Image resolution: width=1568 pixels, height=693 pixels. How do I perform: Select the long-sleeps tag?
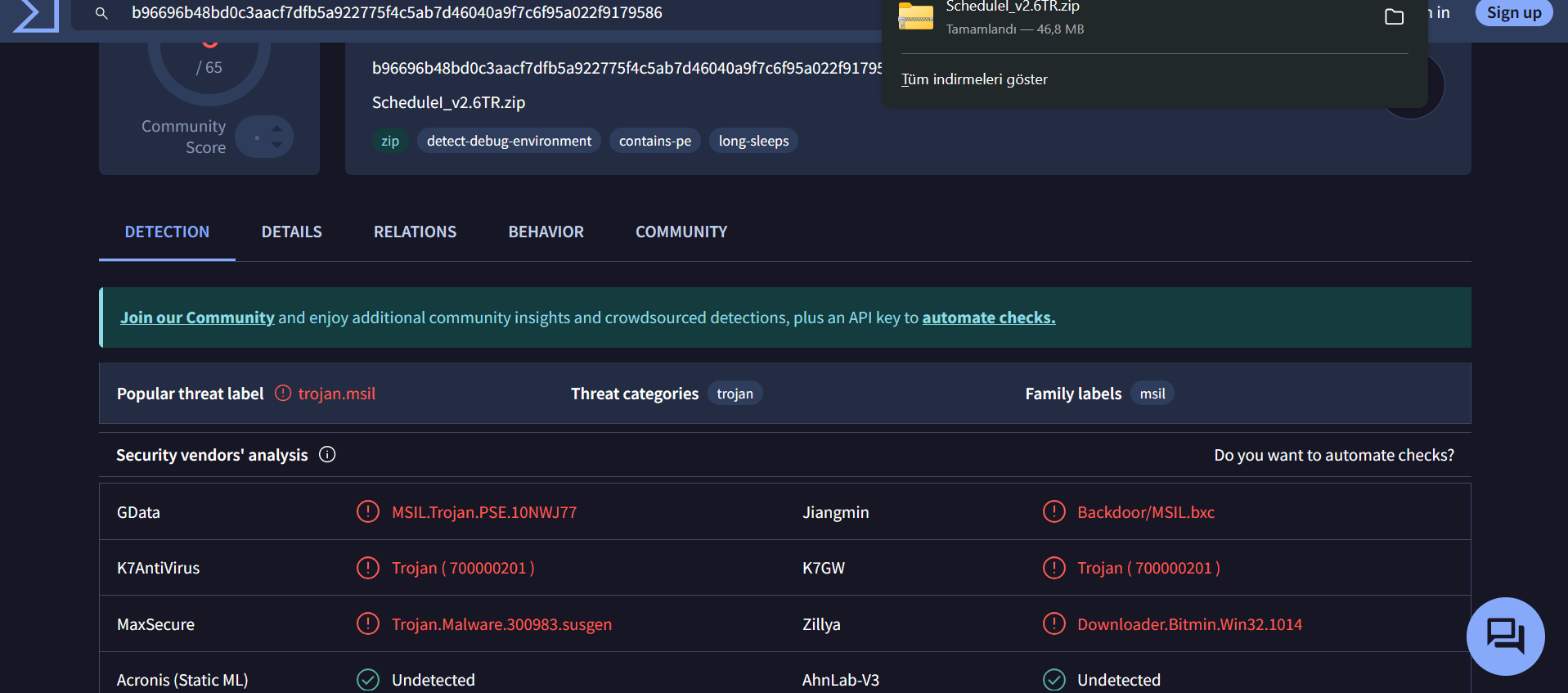(x=753, y=141)
